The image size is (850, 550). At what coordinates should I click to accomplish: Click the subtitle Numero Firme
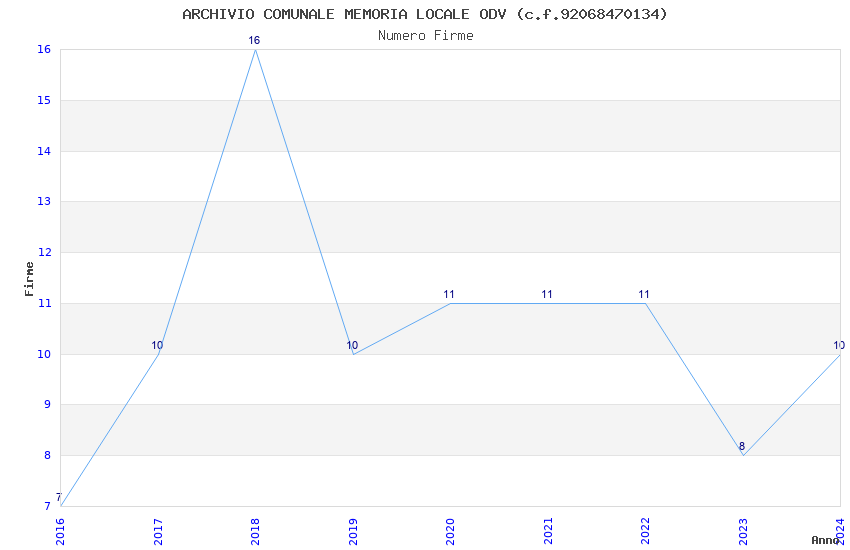[x=426, y=36]
